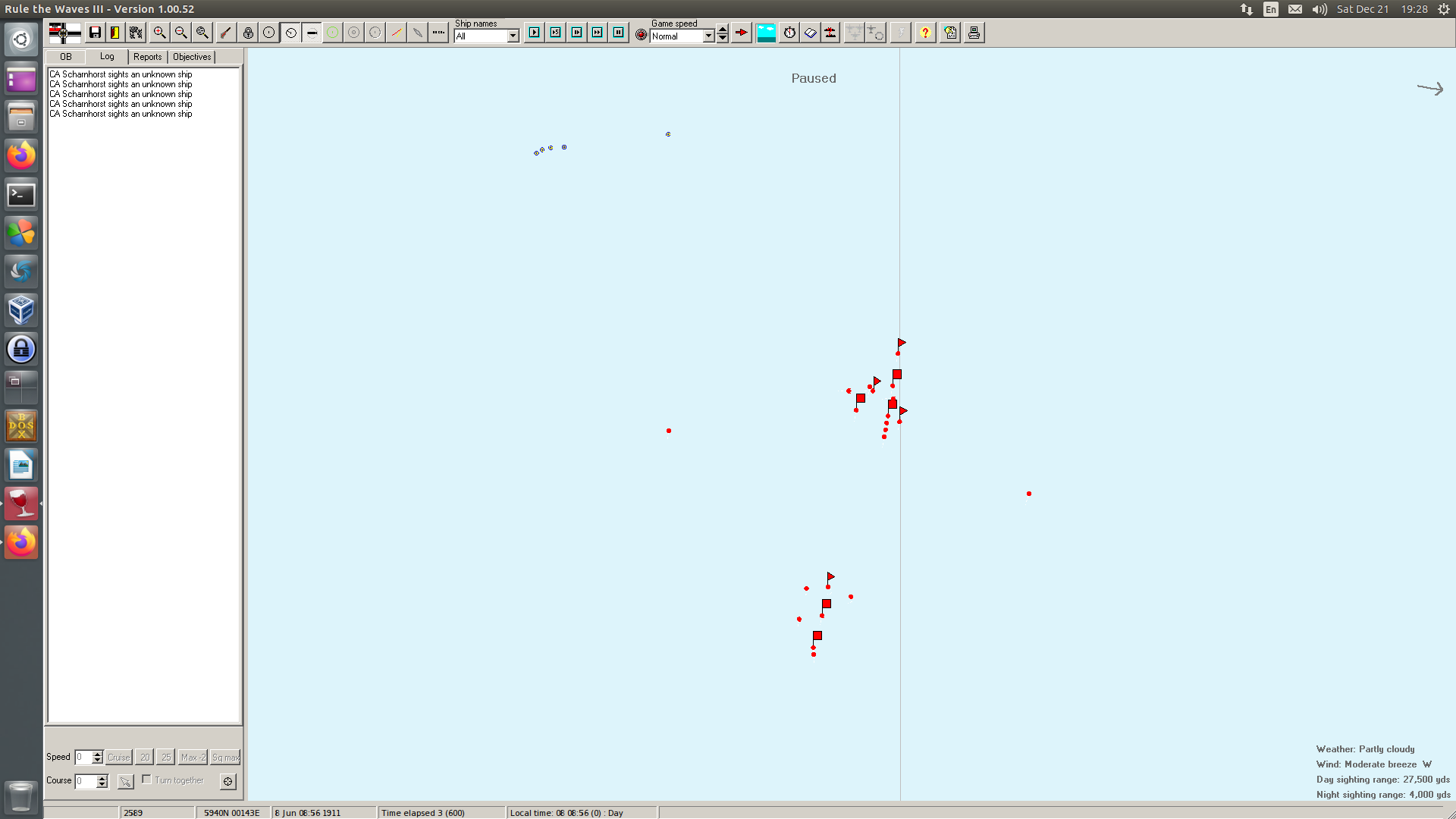1456x819 pixels.
Task: Open VirtualBox from the dock
Action: [x=21, y=310]
